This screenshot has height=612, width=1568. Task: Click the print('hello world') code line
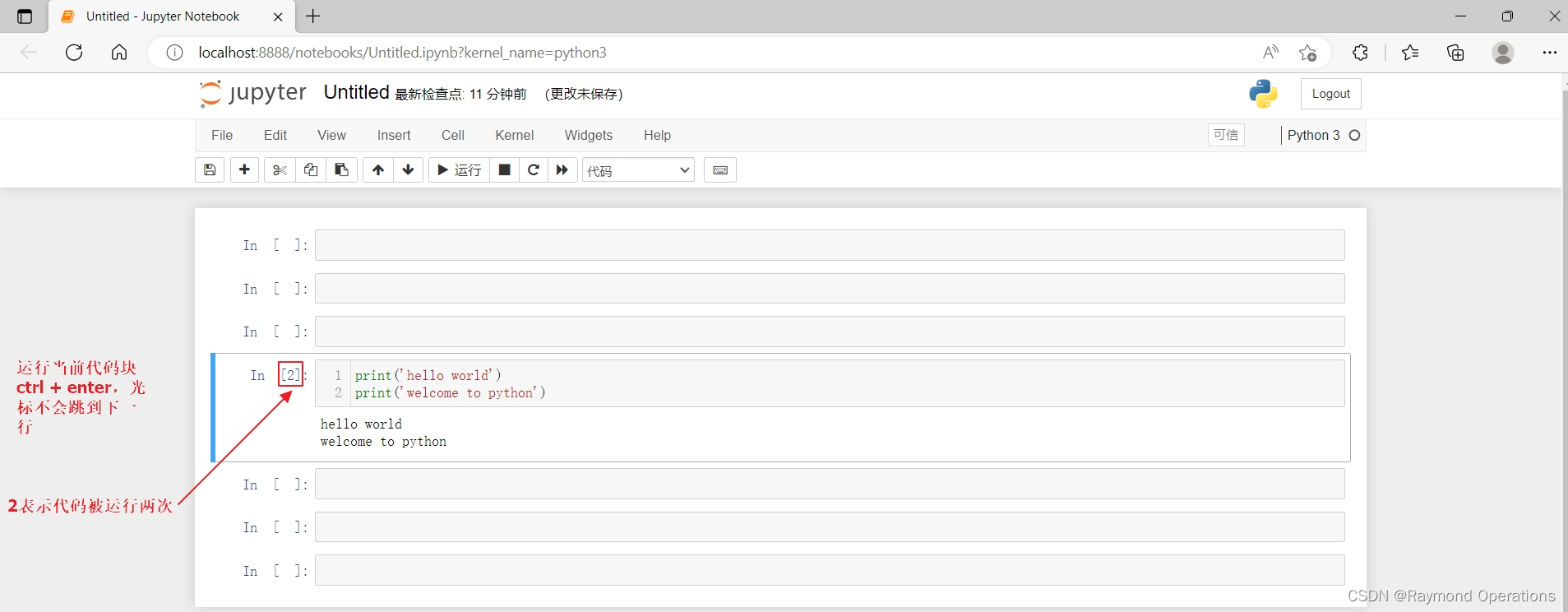point(428,375)
